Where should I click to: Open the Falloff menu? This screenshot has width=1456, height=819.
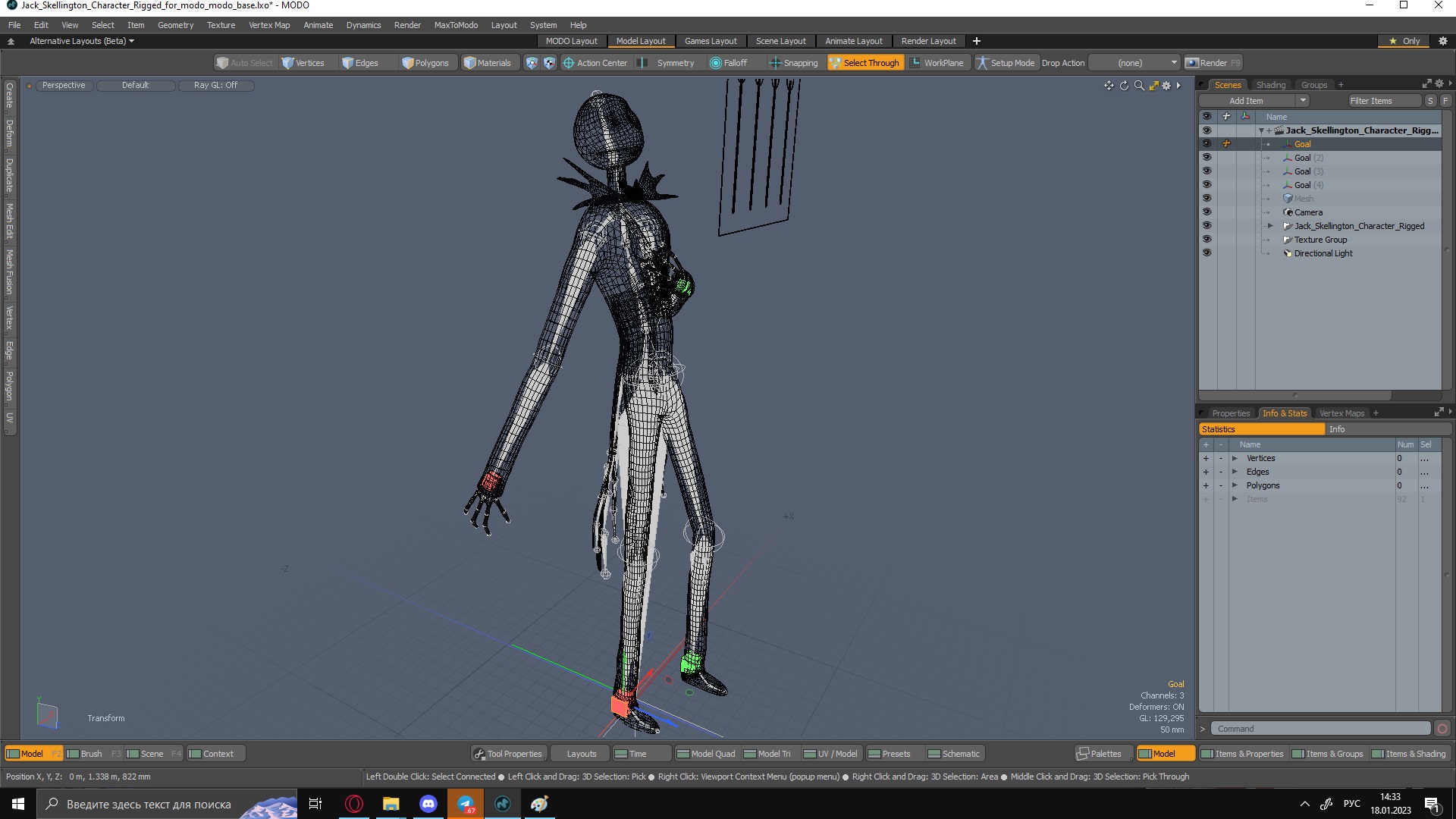click(729, 63)
